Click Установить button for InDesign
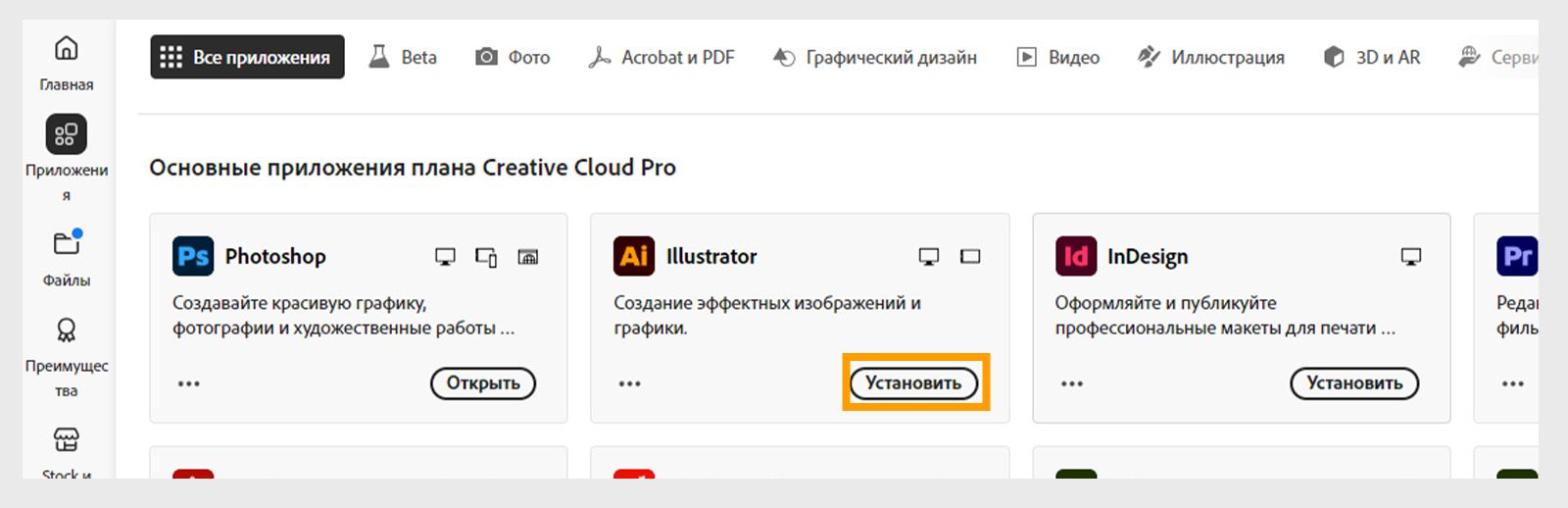The image size is (1568, 508). 1354,383
